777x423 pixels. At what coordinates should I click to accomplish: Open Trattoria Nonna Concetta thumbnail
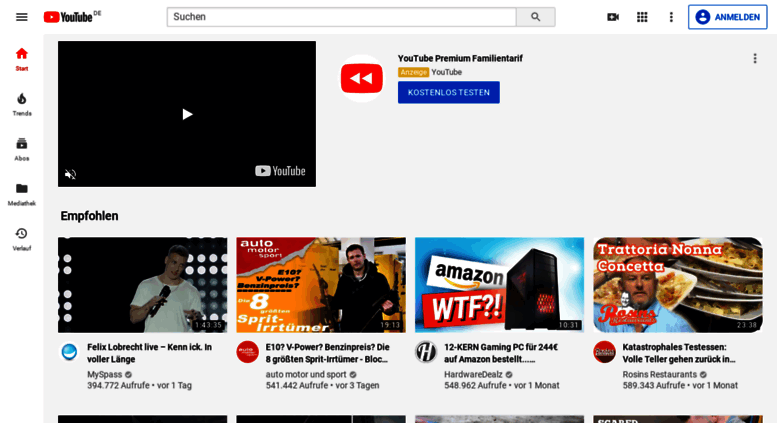coord(678,285)
